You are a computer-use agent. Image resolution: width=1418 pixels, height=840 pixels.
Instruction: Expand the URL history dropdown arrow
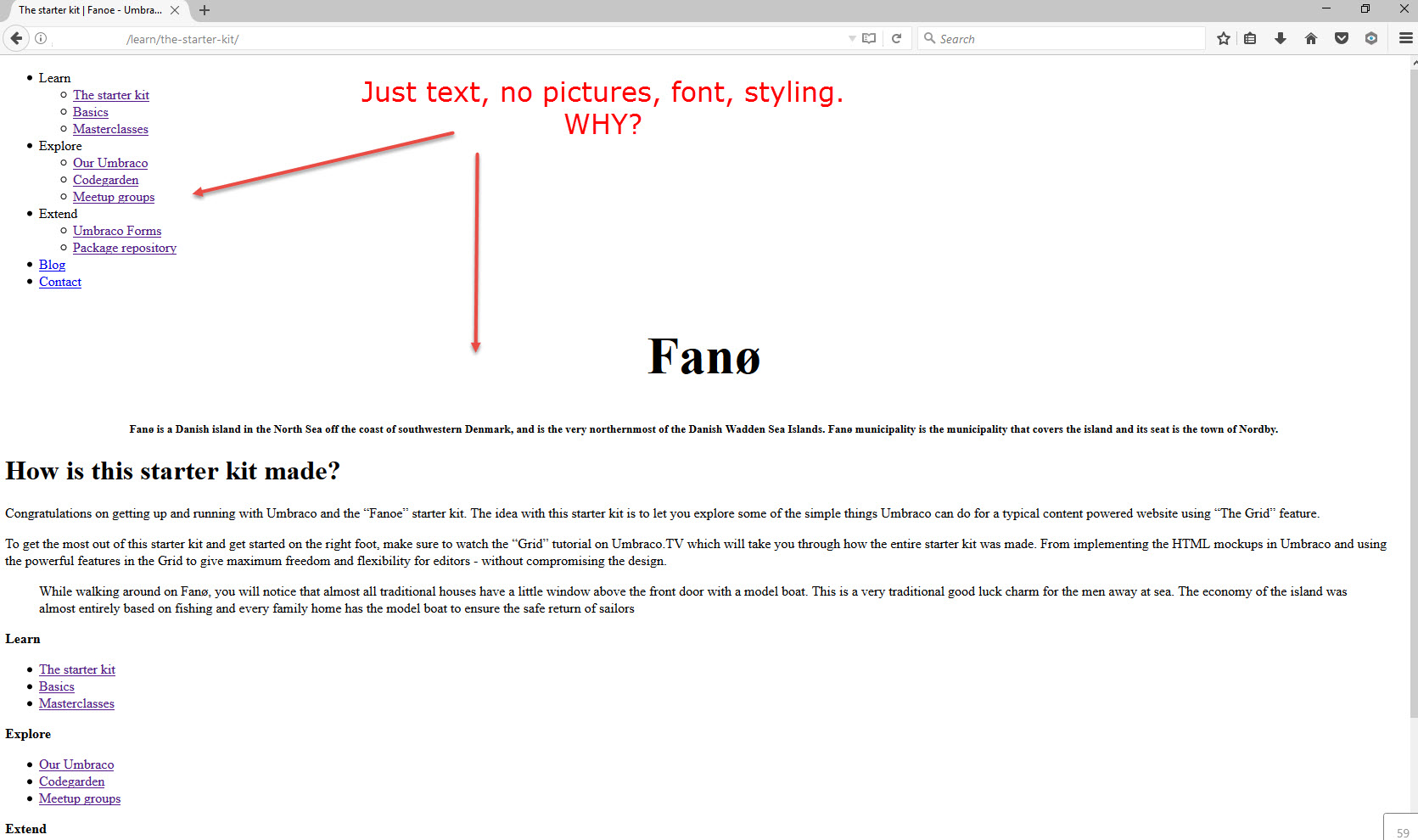852,38
